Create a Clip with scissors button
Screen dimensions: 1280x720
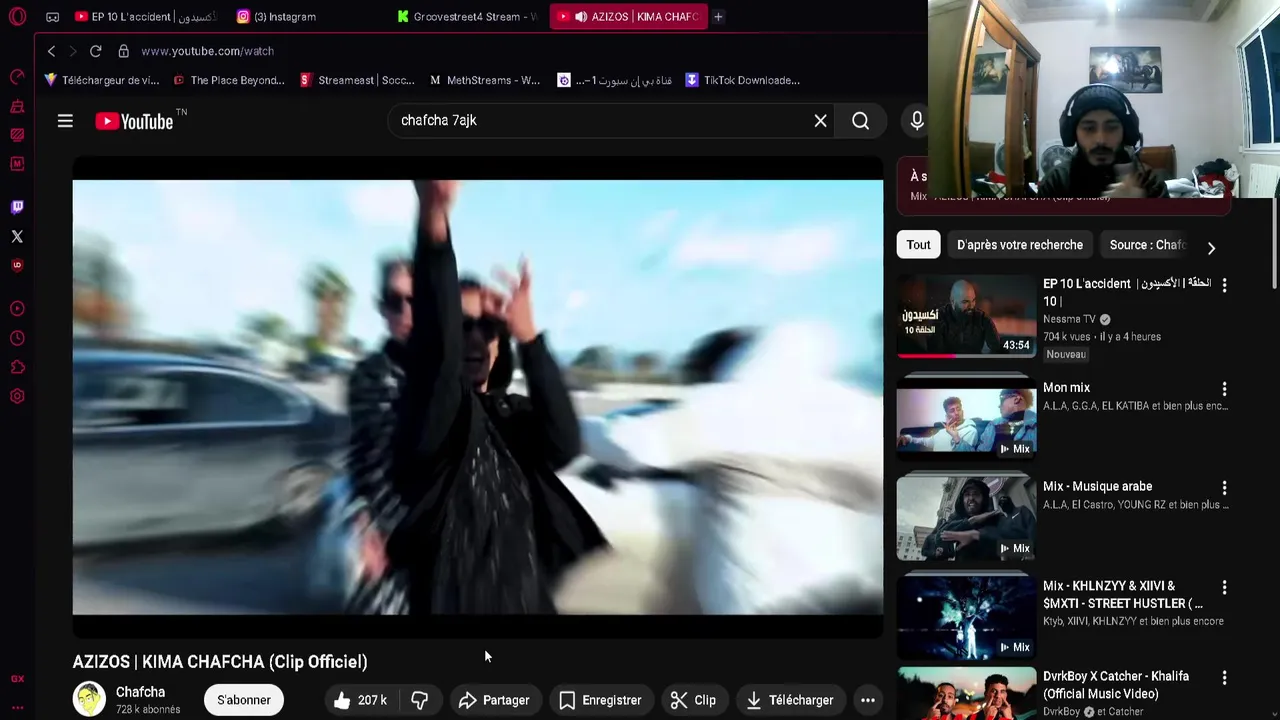(693, 700)
